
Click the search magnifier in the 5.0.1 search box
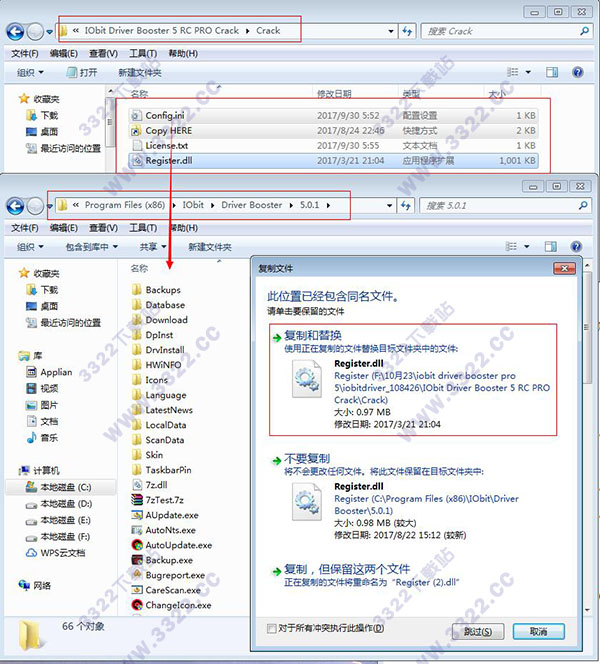583,205
